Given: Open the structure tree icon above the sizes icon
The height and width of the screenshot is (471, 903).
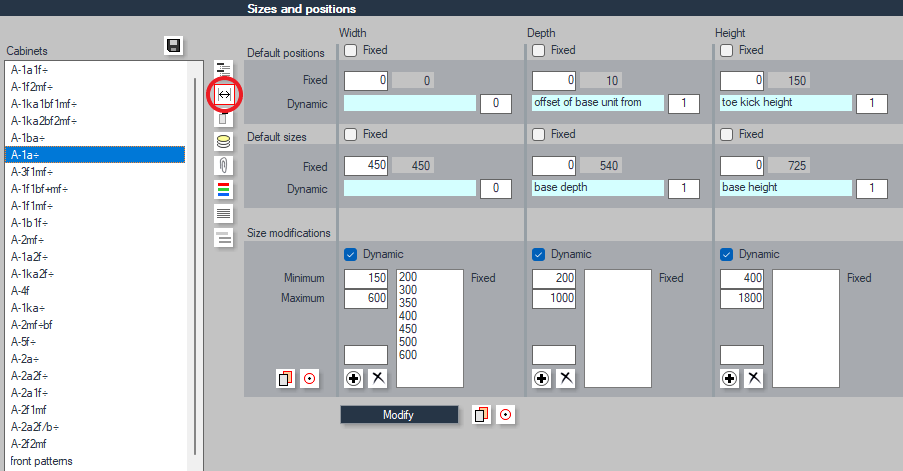Looking at the screenshot, I should coord(224,70).
